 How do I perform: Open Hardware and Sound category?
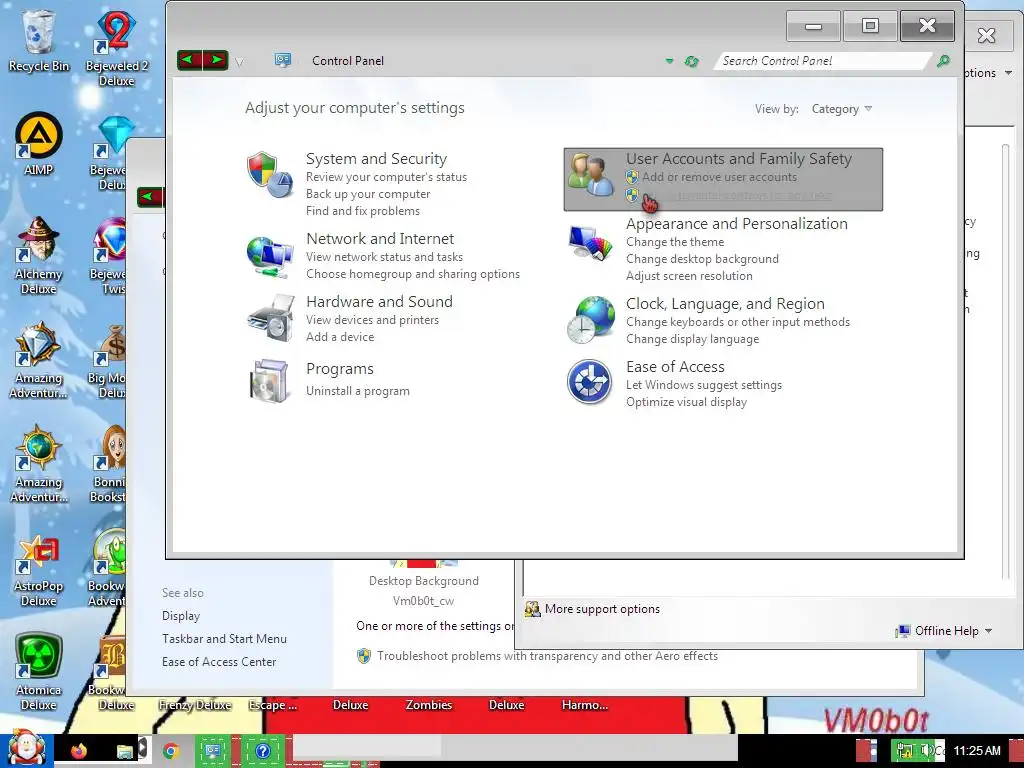(379, 302)
